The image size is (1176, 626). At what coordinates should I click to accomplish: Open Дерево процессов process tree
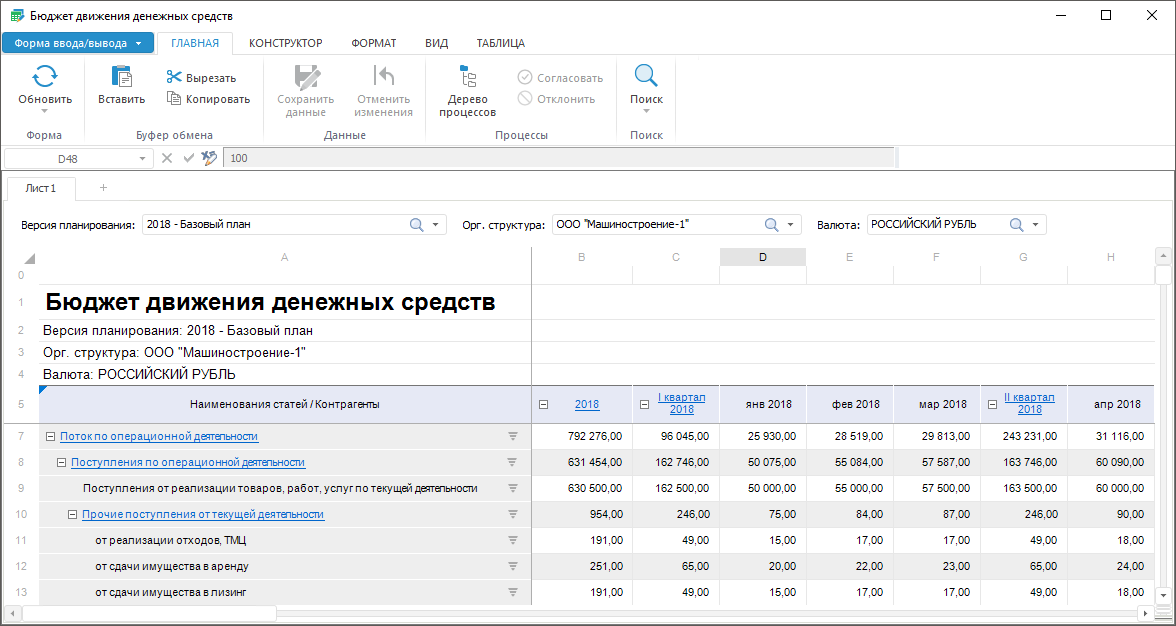tap(467, 89)
